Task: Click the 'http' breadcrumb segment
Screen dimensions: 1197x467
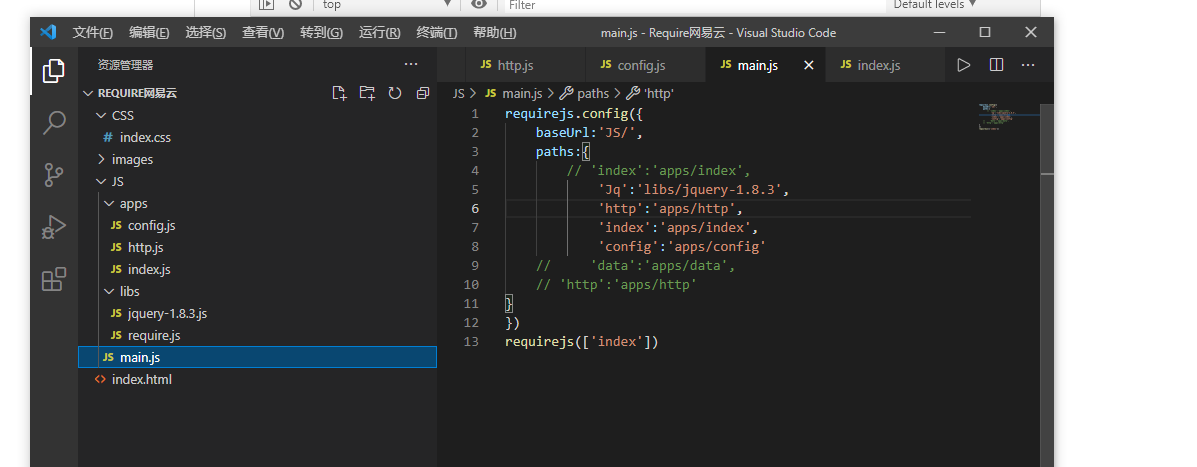Action: pyautogui.click(x=650, y=93)
